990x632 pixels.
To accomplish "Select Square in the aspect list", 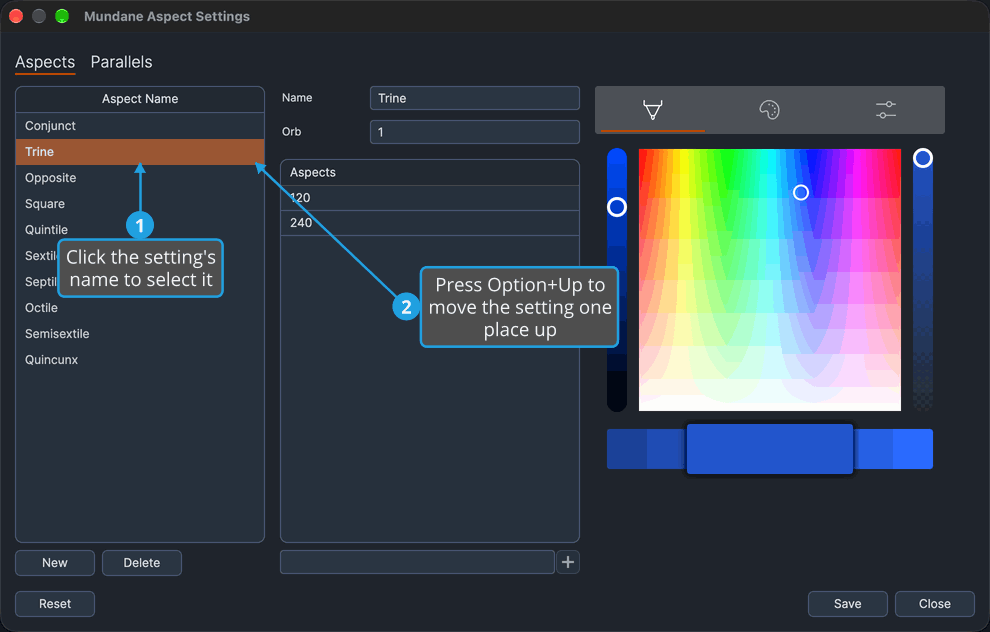I will (140, 203).
